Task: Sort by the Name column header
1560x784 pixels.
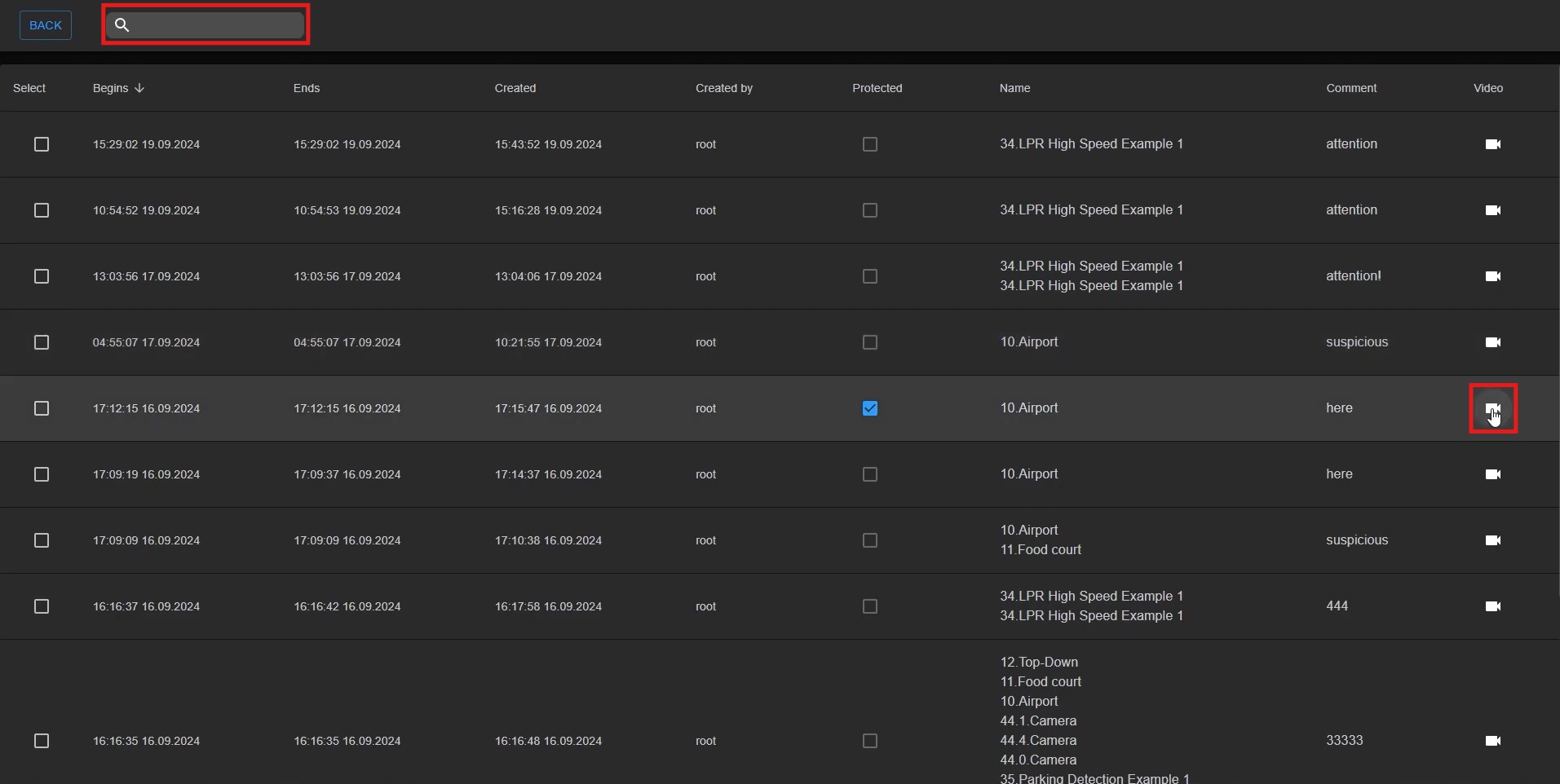Action: click(x=1014, y=88)
